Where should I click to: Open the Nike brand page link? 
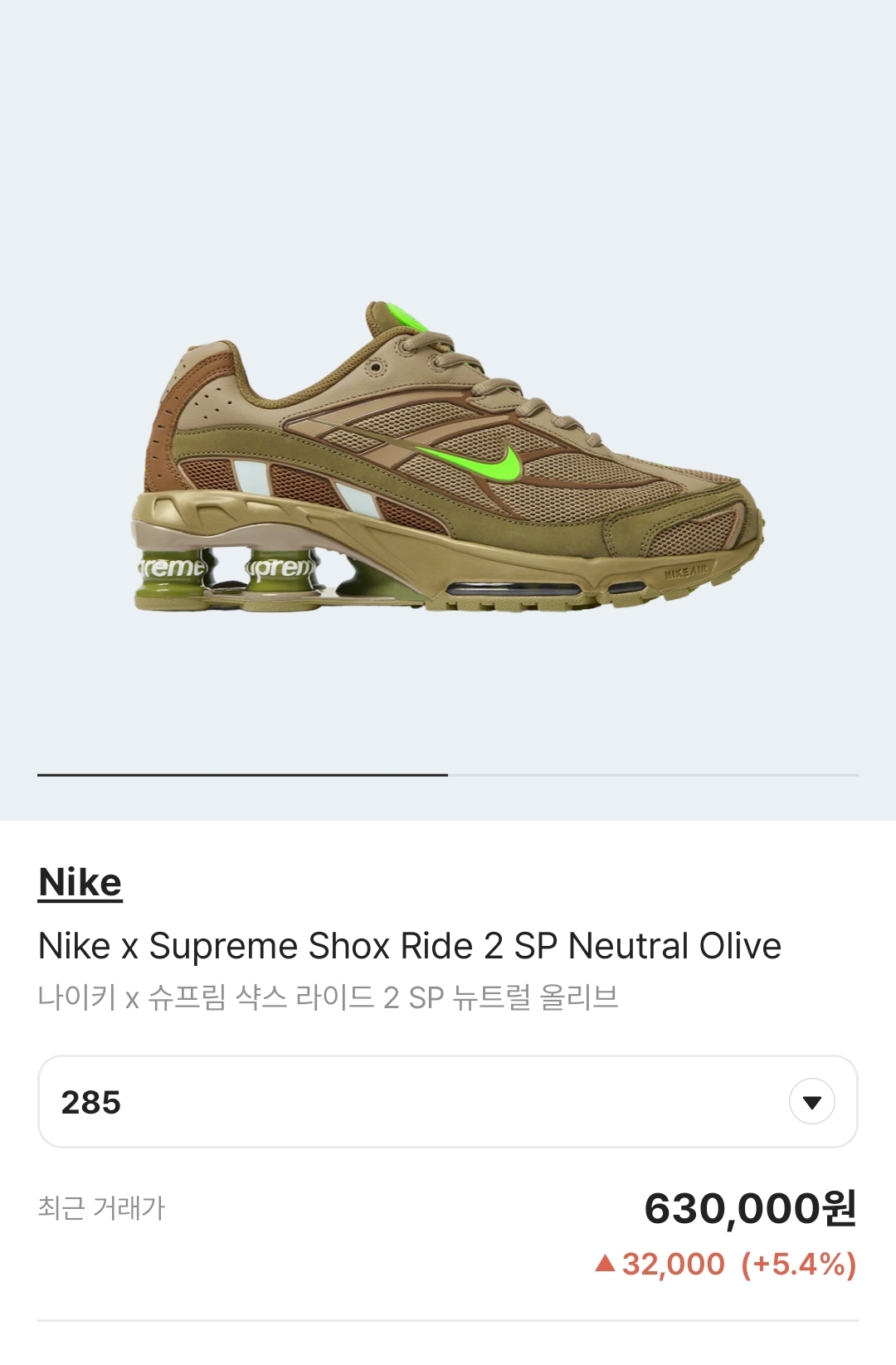tap(80, 882)
